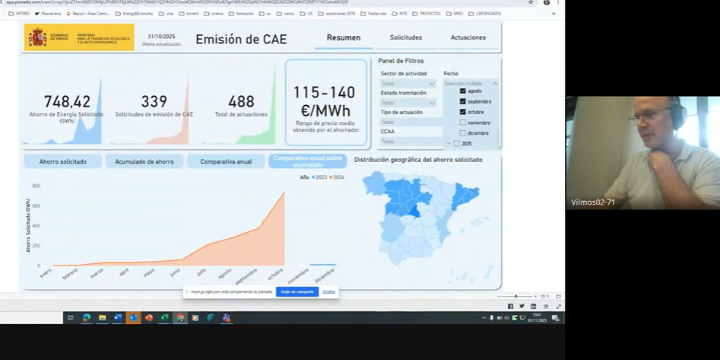Open Tipo de actuación dropdown
Image resolution: width=720 pixels, height=360 pixels.
pos(411,122)
